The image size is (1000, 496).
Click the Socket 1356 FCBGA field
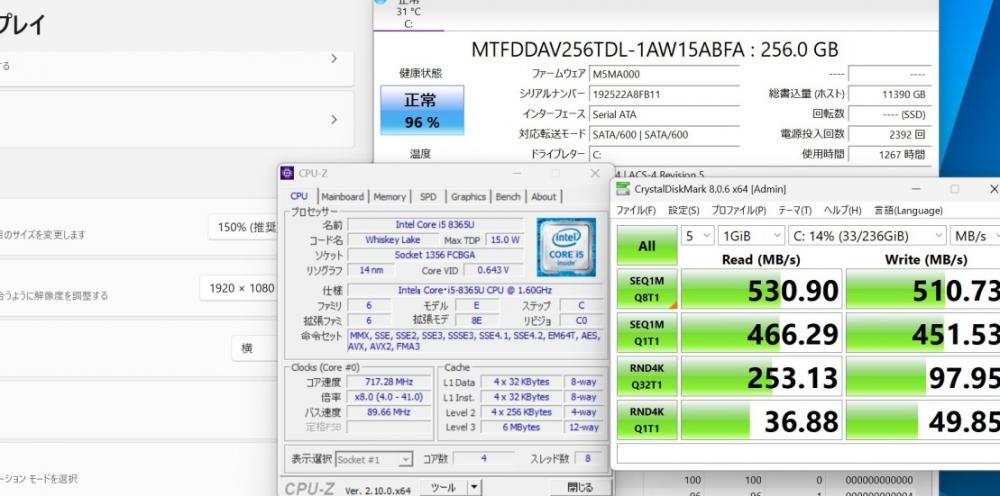click(x=436, y=255)
